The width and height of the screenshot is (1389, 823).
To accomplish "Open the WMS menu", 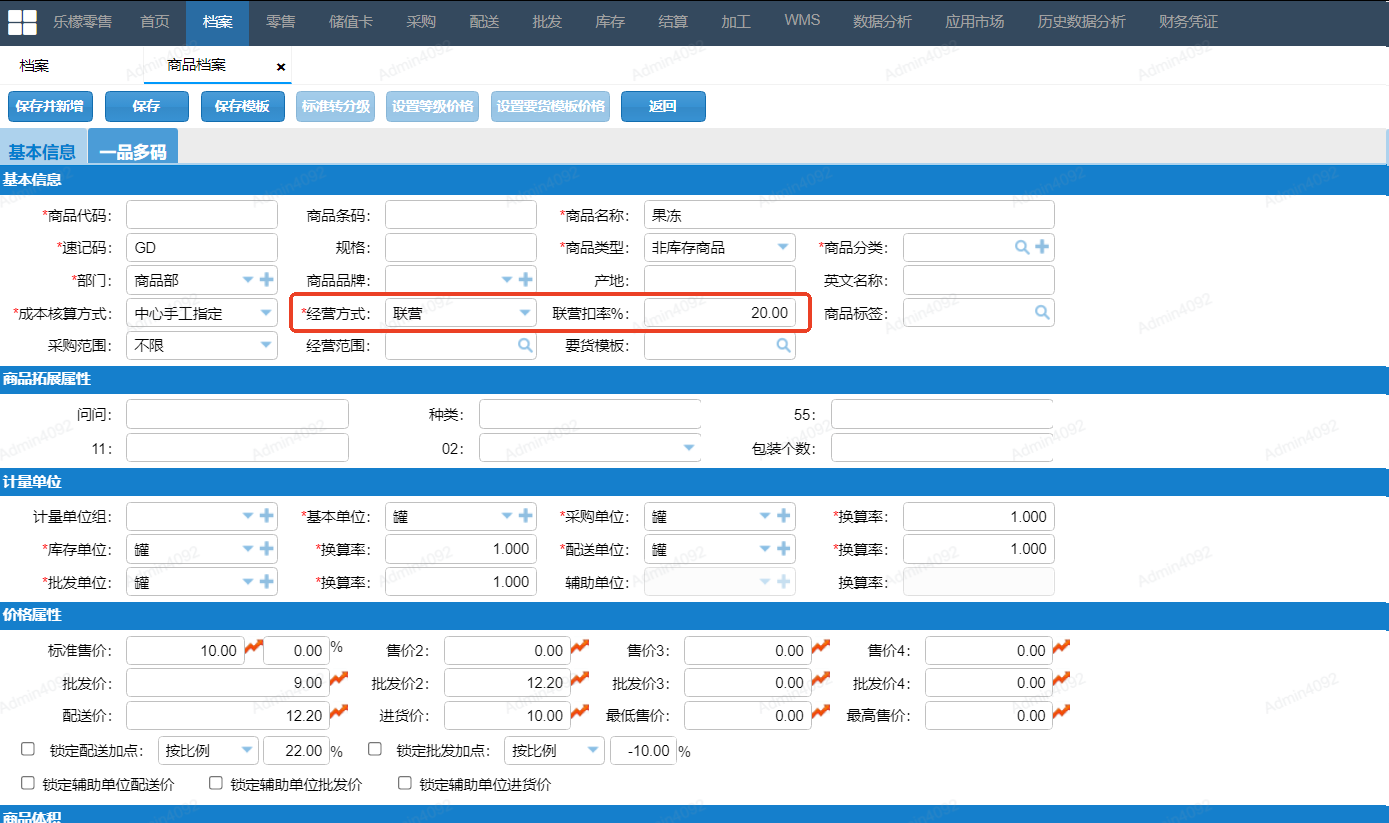I will (x=802, y=20).
